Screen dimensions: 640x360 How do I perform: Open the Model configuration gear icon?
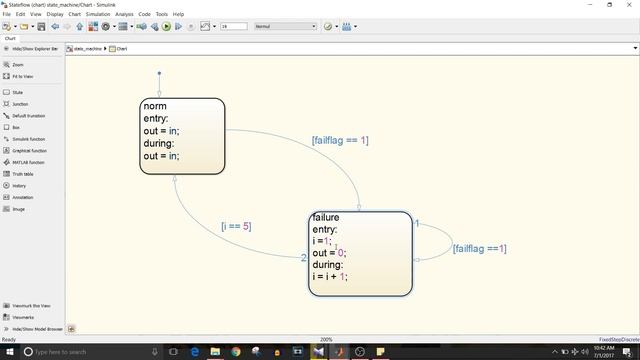[x=106, y=27]
